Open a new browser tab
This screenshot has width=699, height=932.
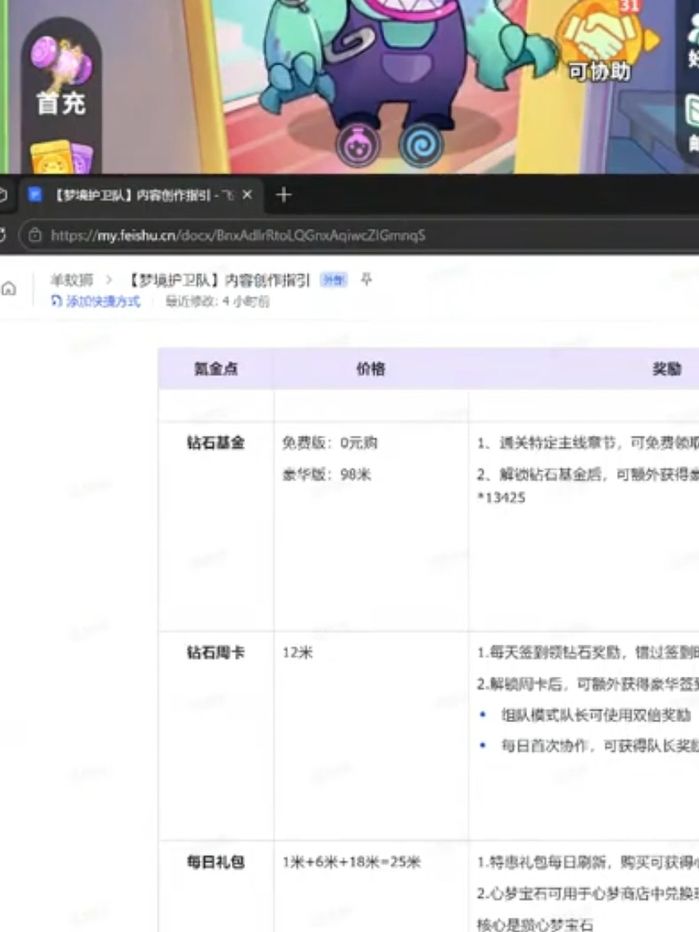click(x=283, y=195)
